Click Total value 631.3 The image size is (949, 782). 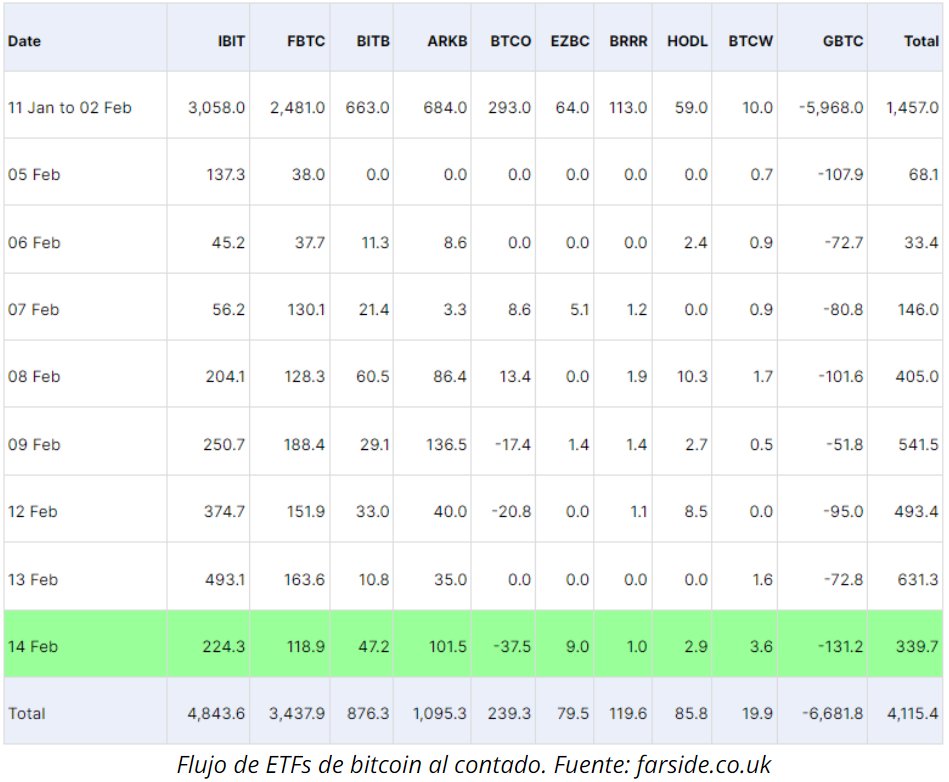(918, 580)
